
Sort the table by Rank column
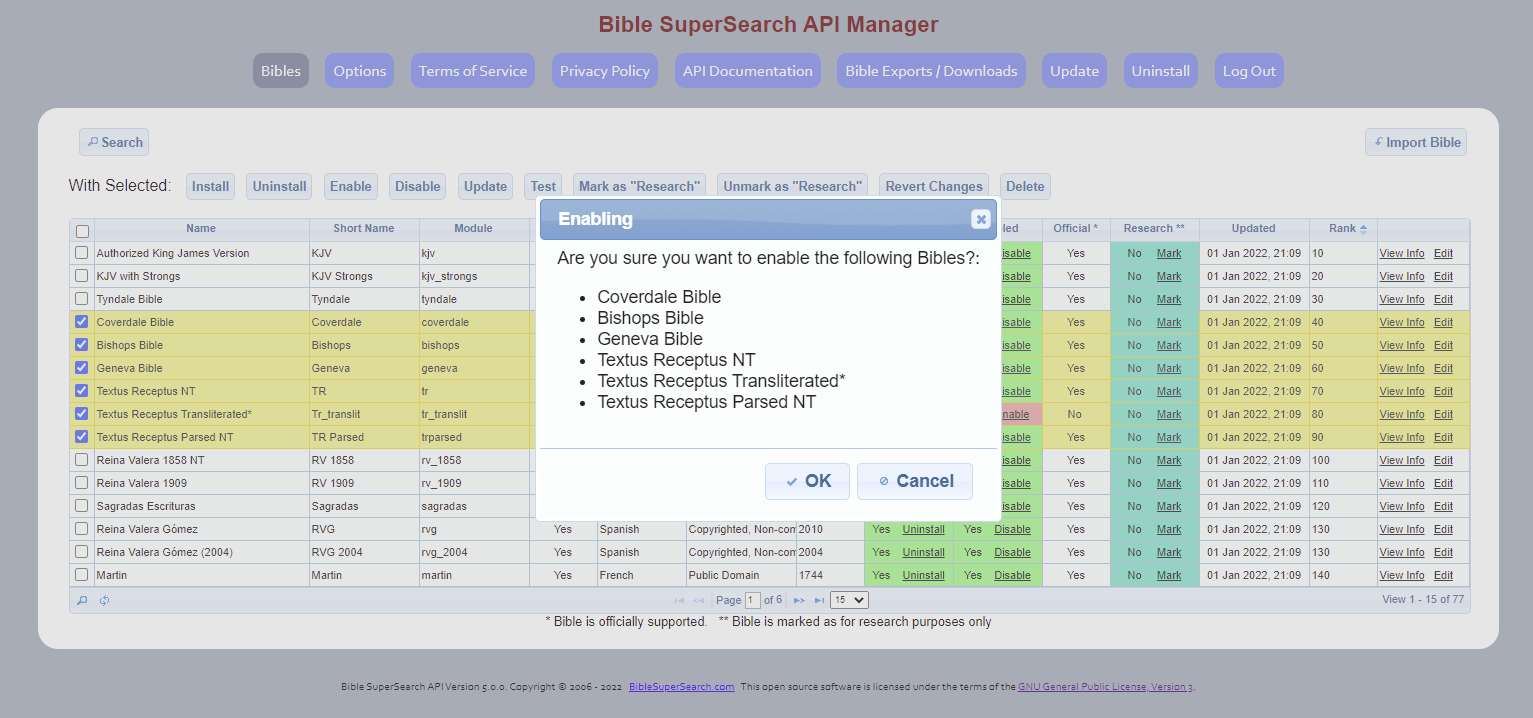pos(1343,229)
